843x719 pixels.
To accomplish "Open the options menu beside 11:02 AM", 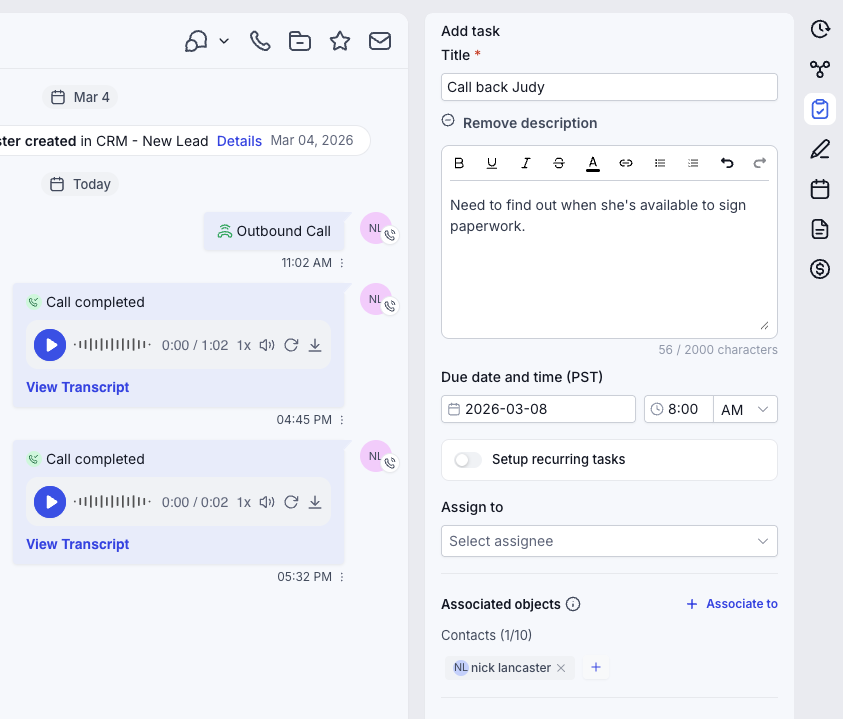I will (340, 263).
